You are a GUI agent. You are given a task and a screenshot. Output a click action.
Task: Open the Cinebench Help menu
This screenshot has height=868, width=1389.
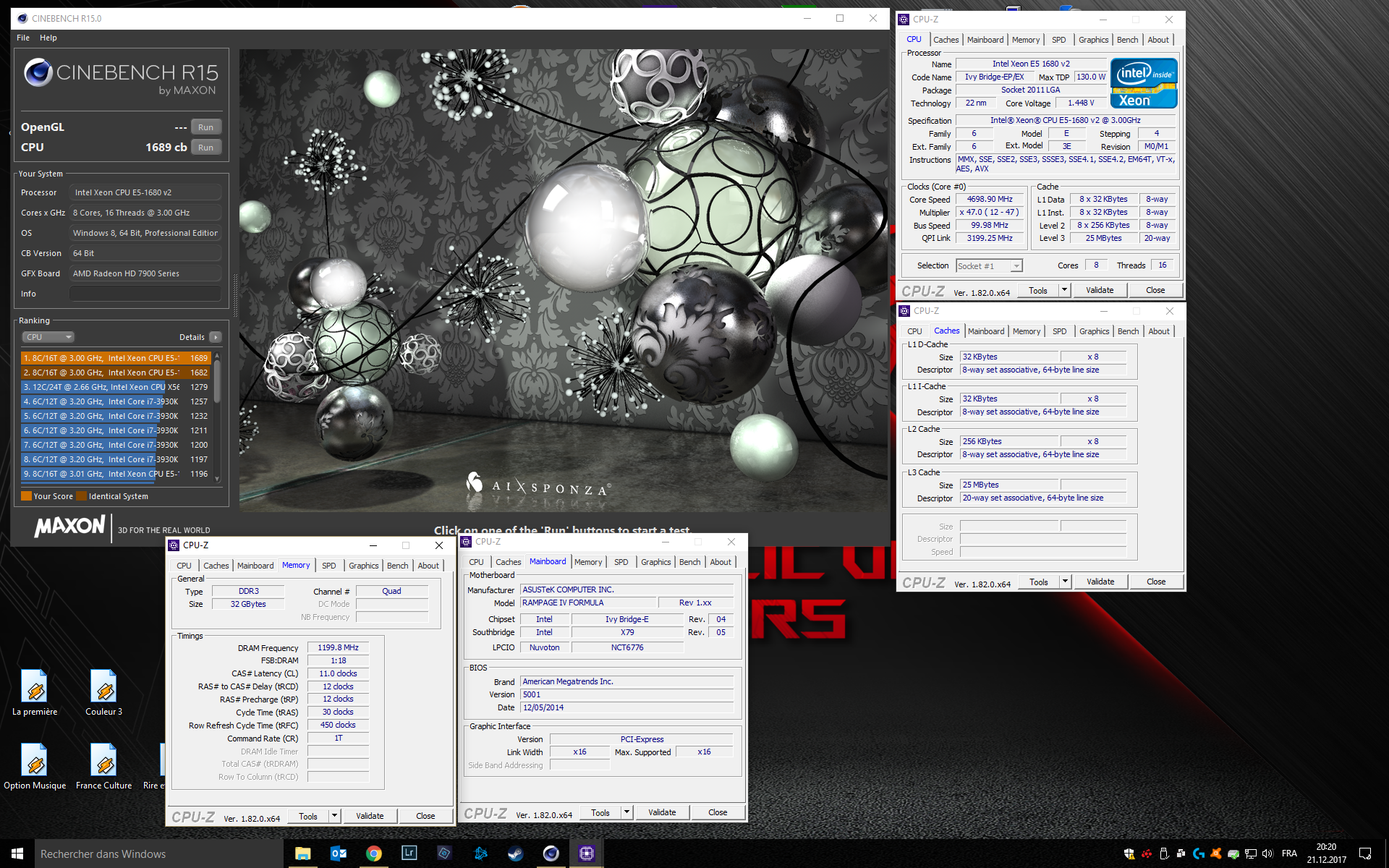[48, 38]
